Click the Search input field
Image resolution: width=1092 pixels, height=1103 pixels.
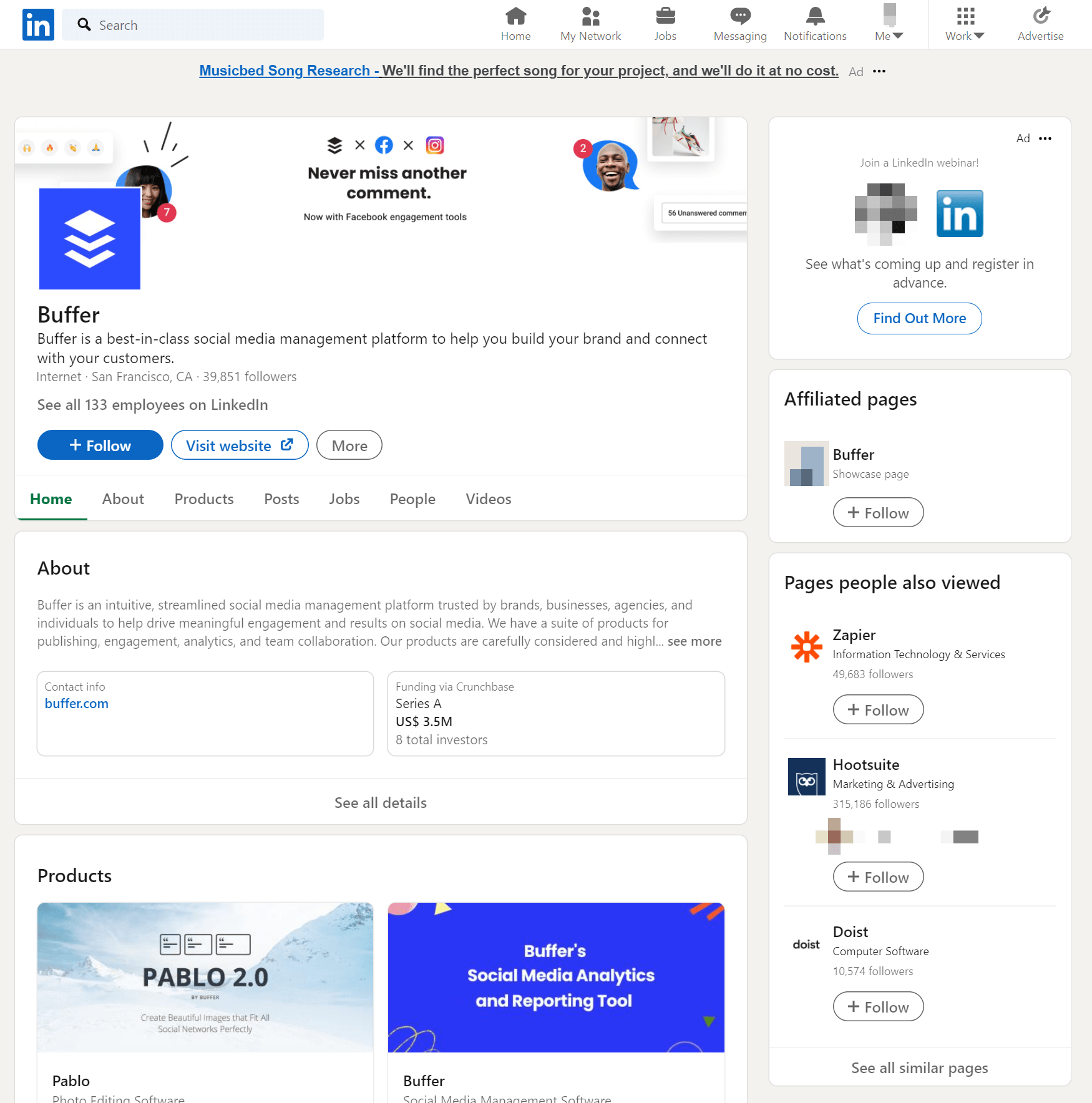[x=193, y=25]
